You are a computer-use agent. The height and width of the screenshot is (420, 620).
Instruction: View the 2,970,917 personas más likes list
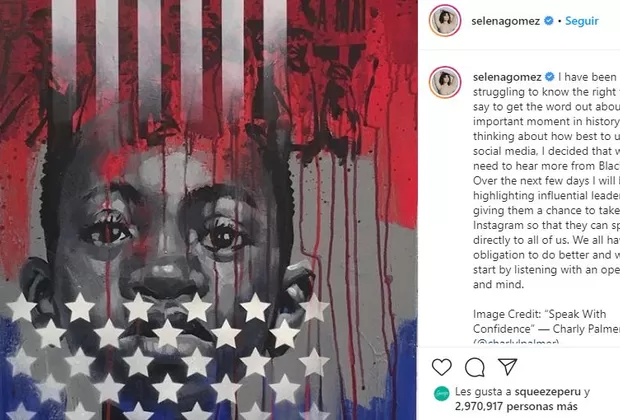coord(516,406)
